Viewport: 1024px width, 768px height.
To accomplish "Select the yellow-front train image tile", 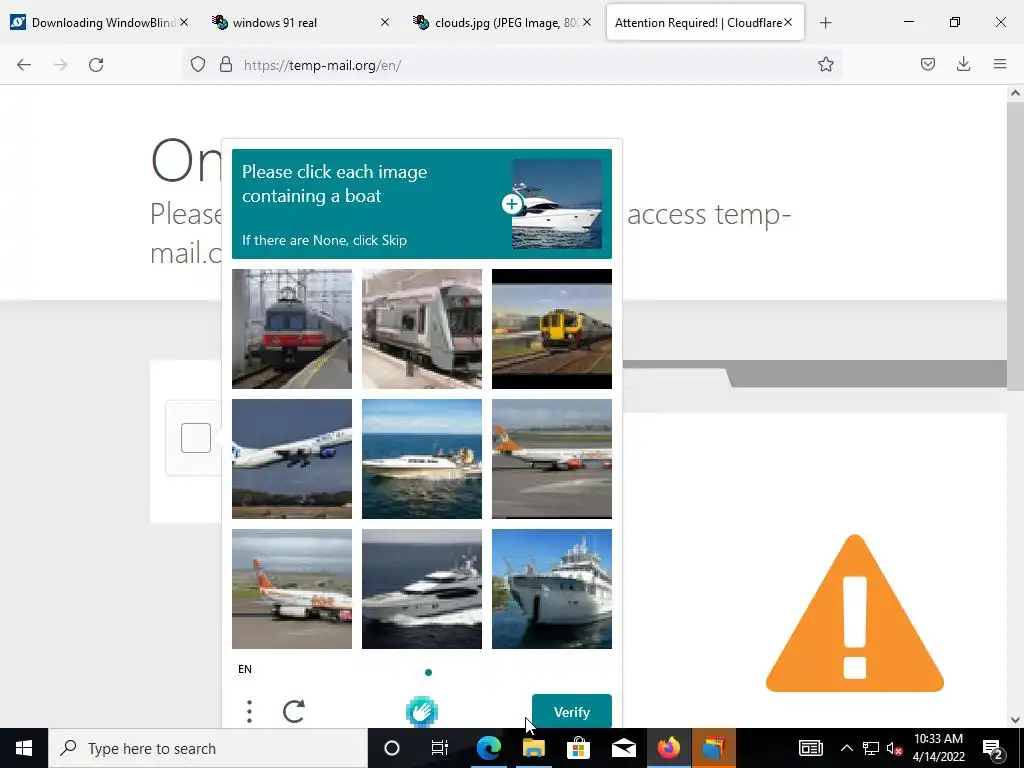I will click(x=552, y=328).
